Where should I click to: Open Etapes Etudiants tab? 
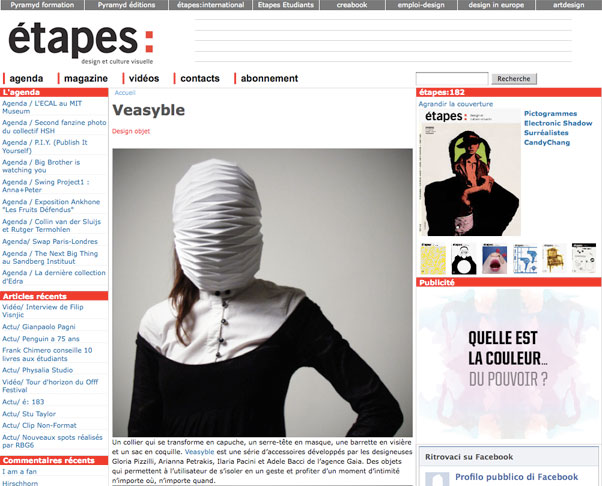pos(286,5)
